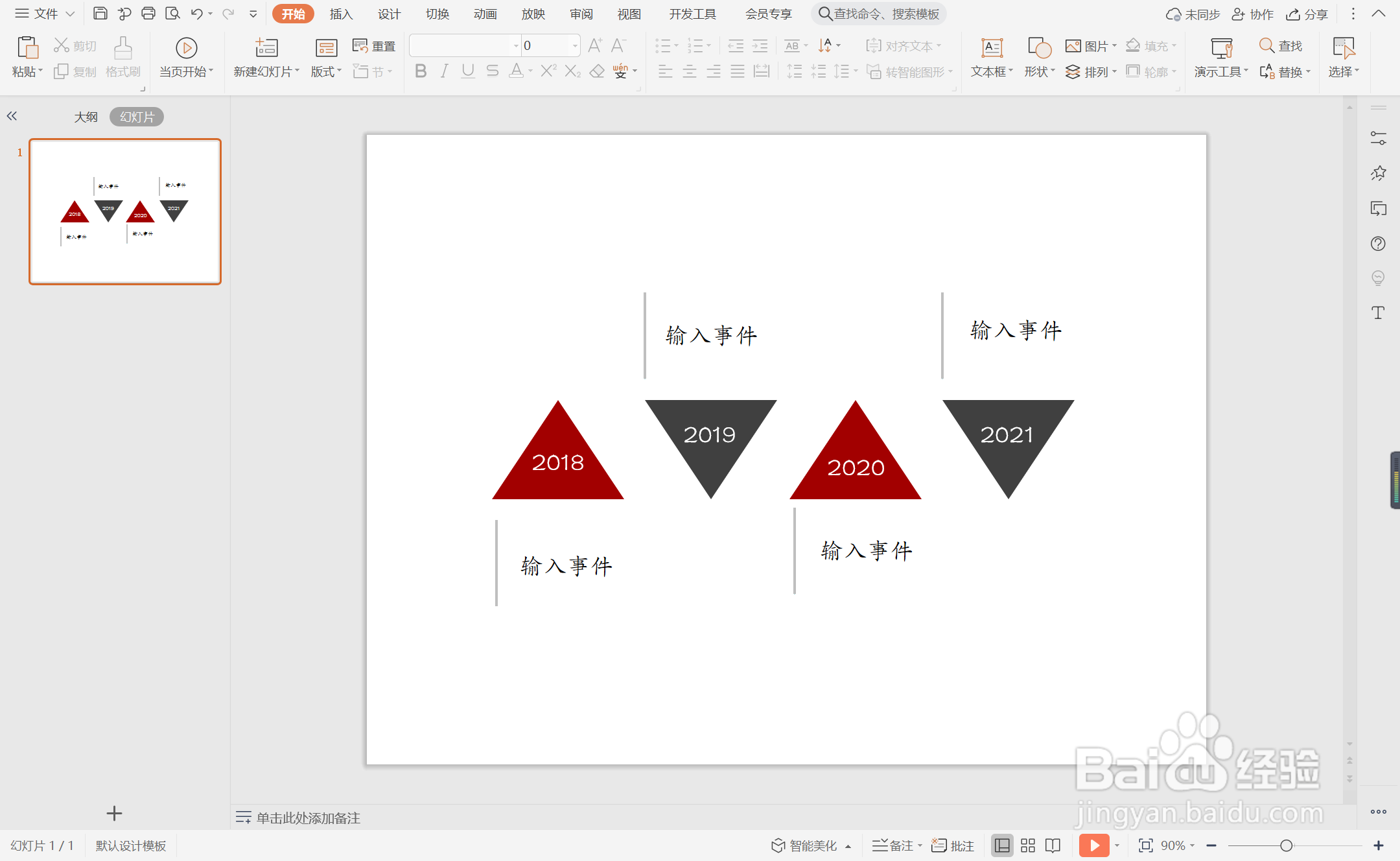Click the help question mark sidebar icon

[1378, 244]
